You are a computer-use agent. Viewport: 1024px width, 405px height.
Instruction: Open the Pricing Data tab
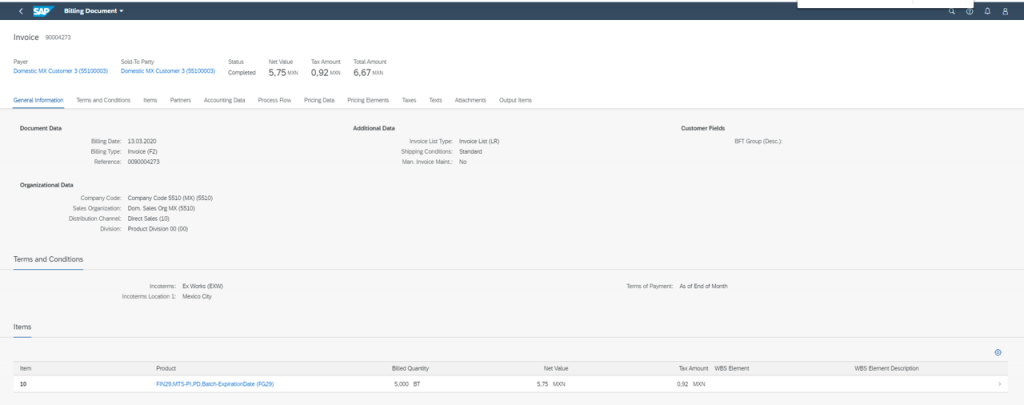click(x=319, y=100)
